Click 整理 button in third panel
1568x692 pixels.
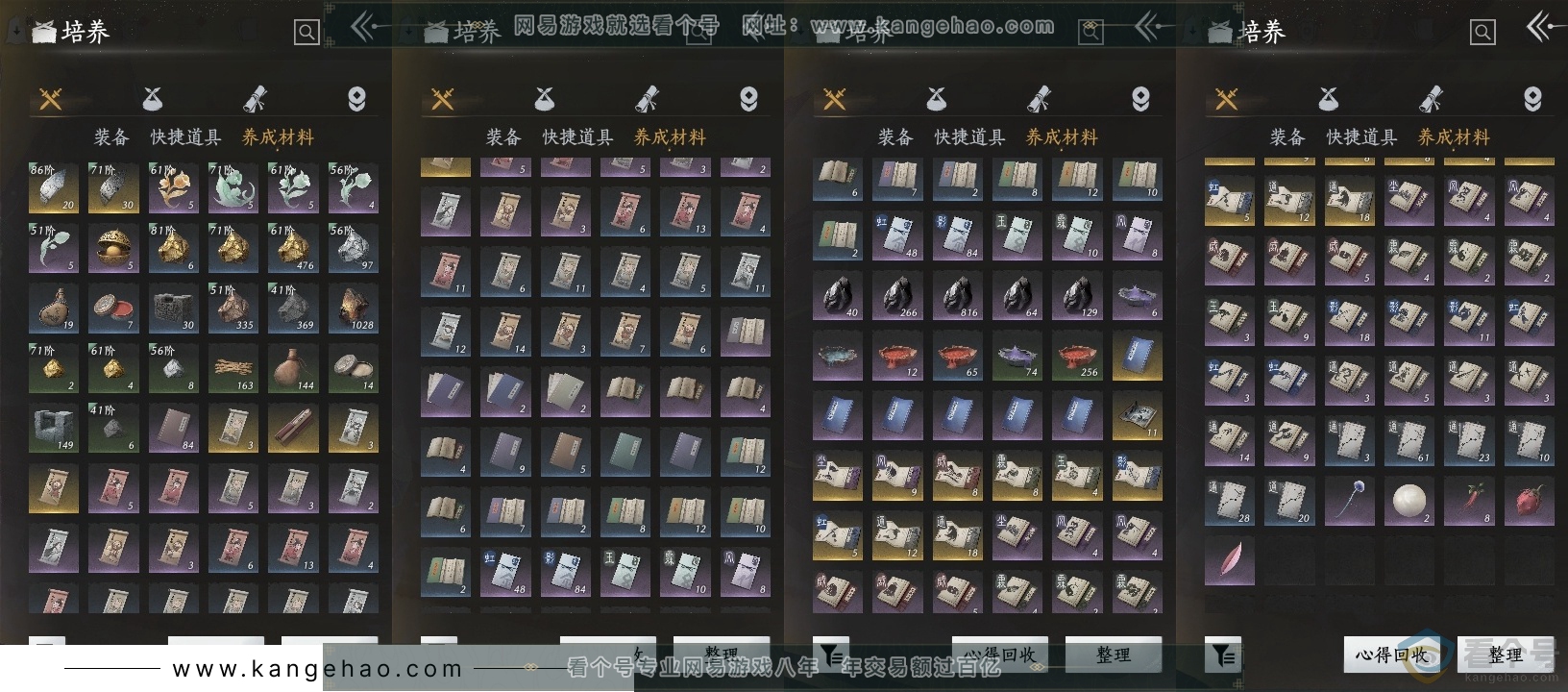tap(1114, 655)
